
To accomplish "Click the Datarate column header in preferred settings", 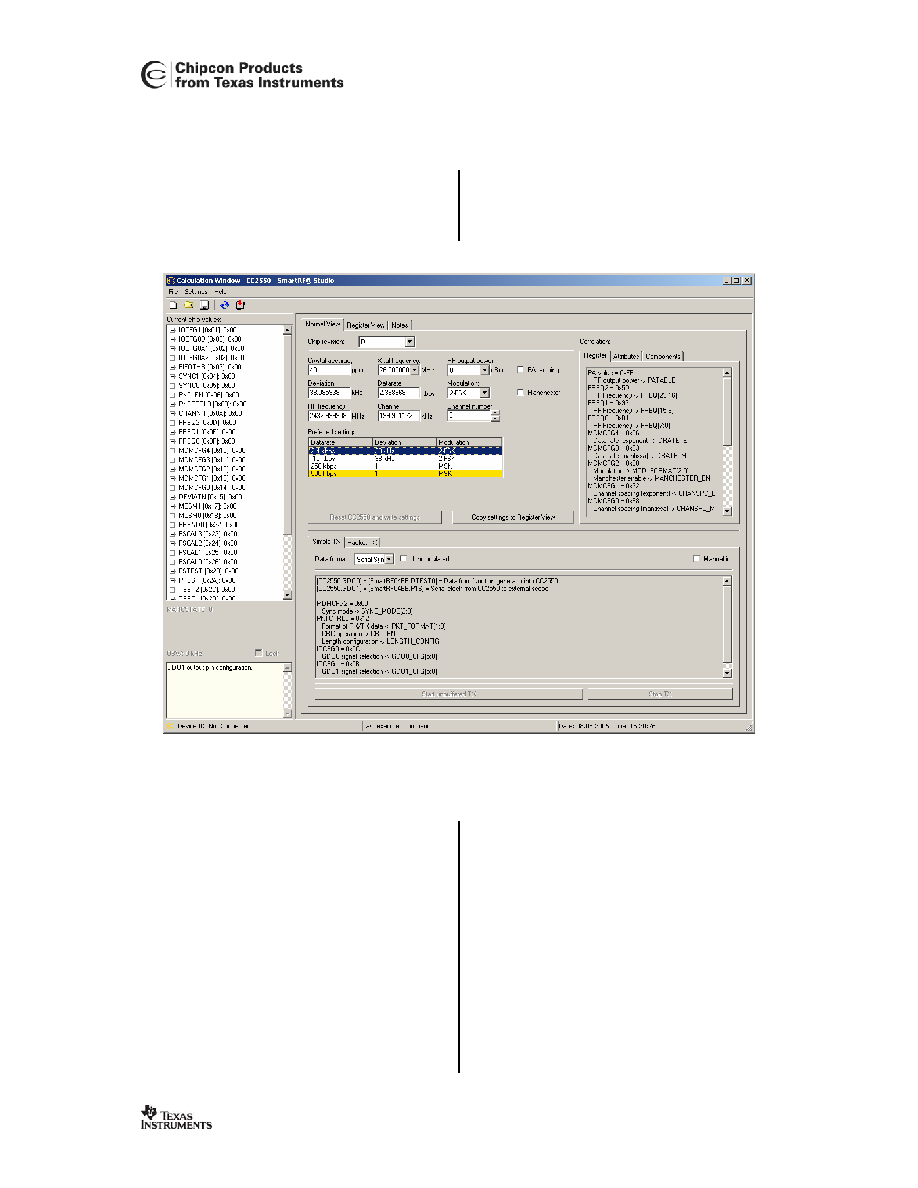I will [x=340, y=442].
